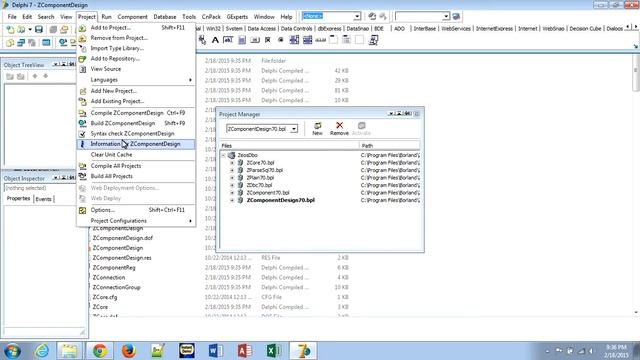Open the Project Configurations submenu

click(136, 220)
